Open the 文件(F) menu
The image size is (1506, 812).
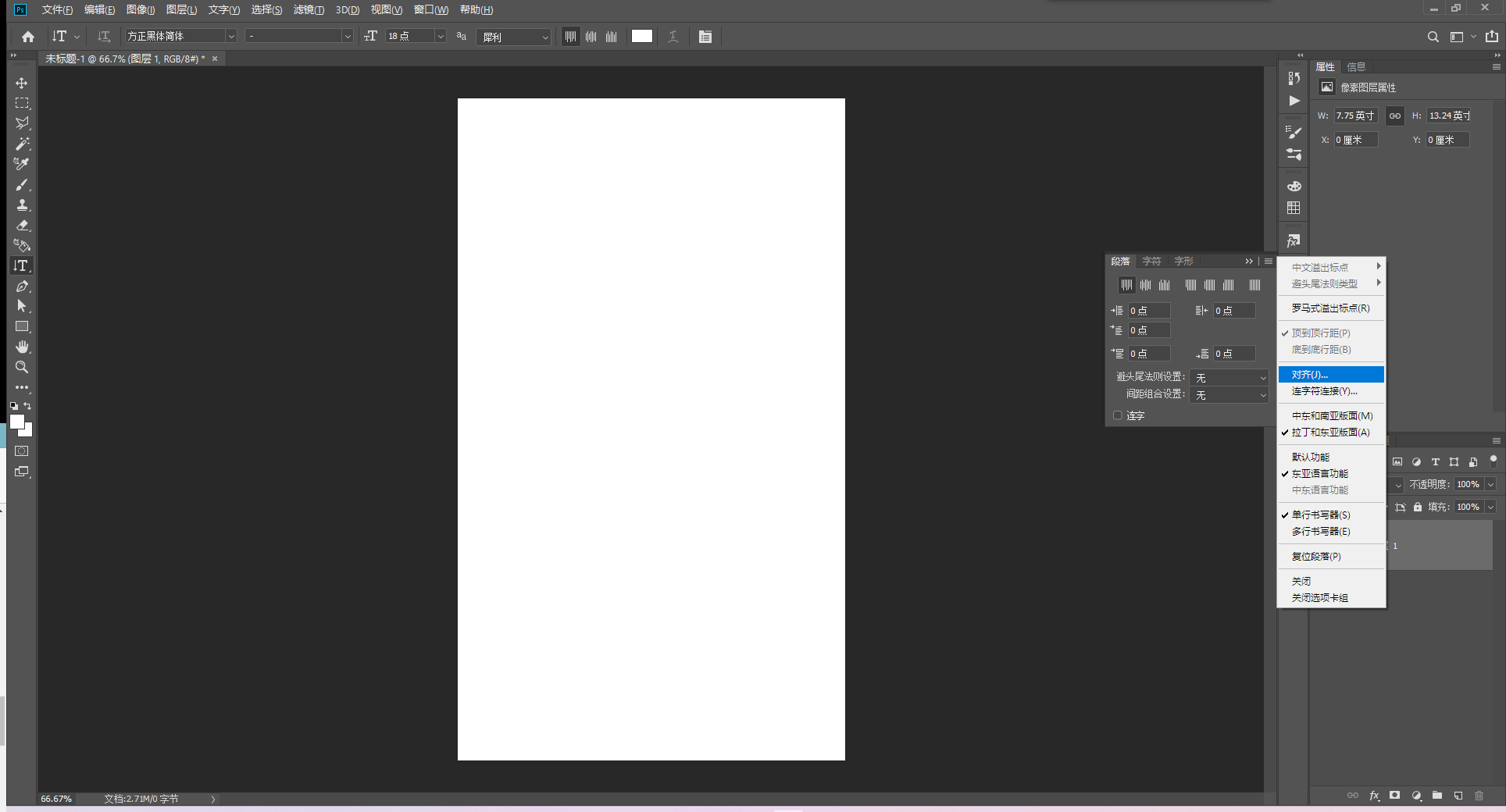pyautogui.click(x=57, y=9)
